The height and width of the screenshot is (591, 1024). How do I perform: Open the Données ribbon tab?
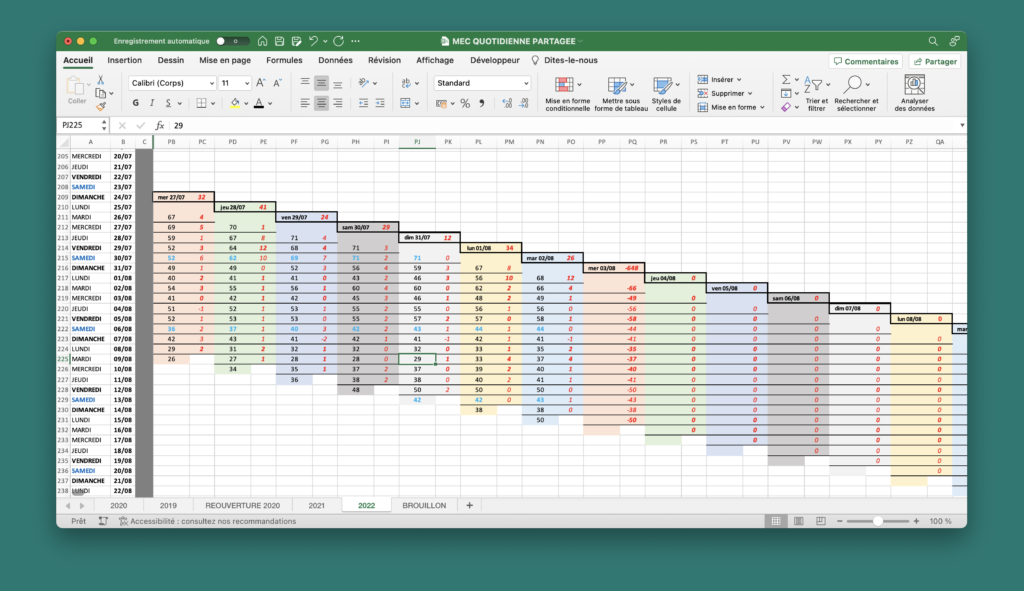tap(335, 60)
